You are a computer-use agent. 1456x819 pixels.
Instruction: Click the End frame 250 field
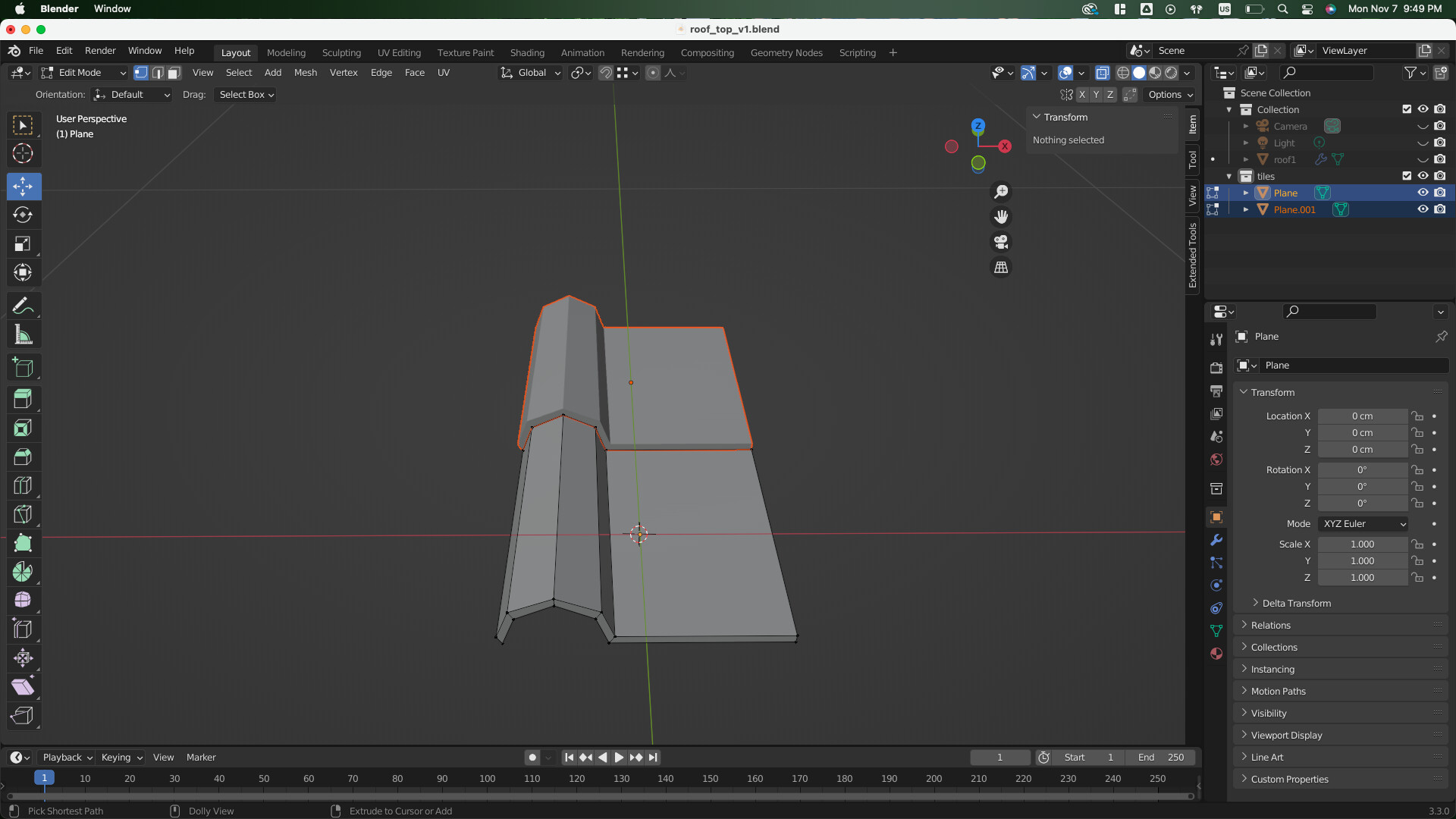[x=1161, y=758]
